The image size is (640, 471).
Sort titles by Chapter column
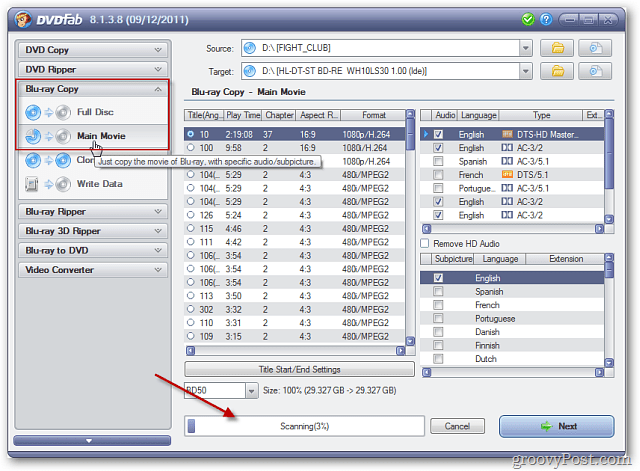click(x=279, y=116)
